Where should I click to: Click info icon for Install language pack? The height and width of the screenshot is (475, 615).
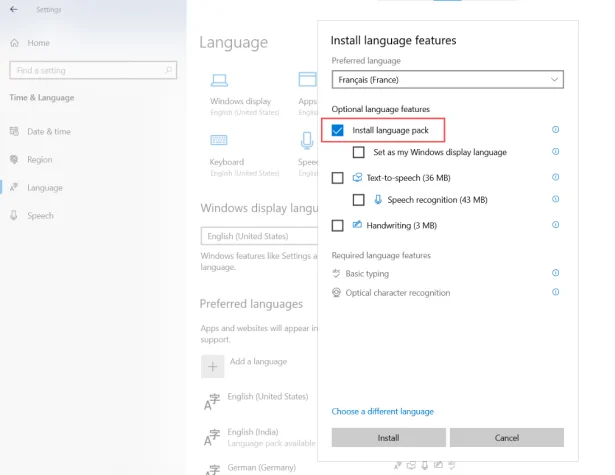pyautogui.click(x=555, y=129)
